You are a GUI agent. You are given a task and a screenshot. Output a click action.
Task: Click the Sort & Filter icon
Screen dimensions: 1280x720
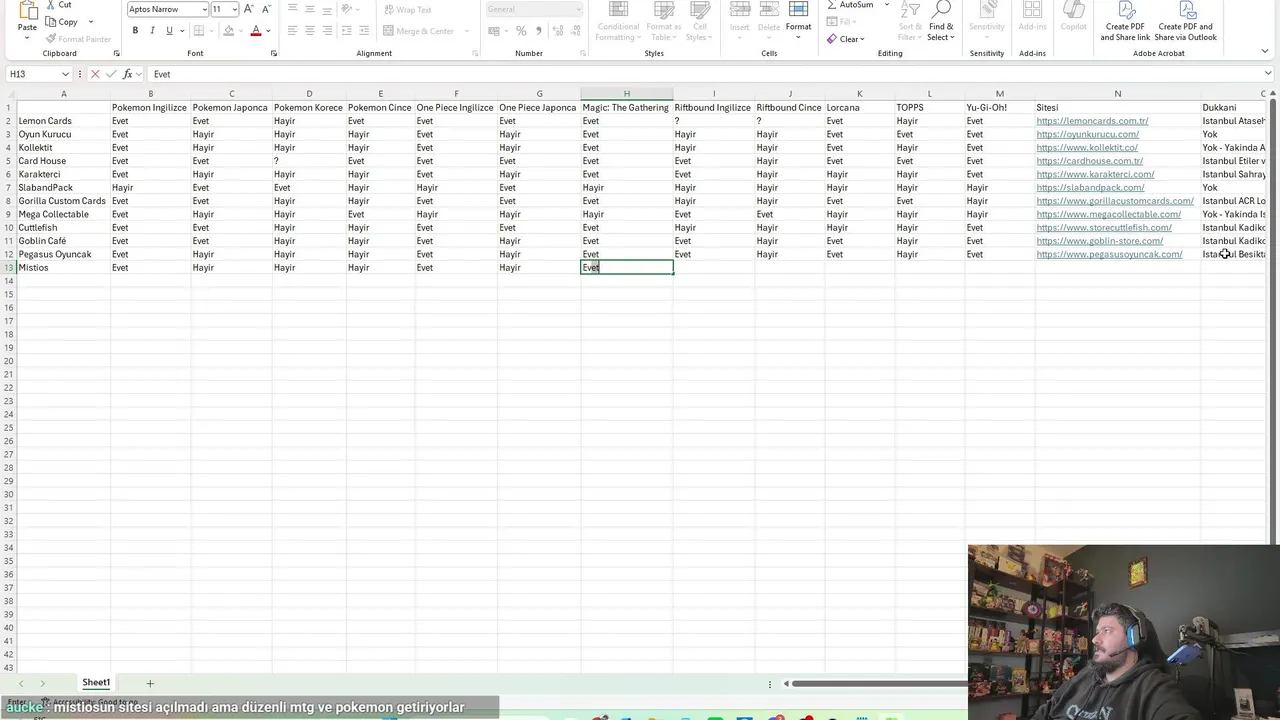coord(910,10)
